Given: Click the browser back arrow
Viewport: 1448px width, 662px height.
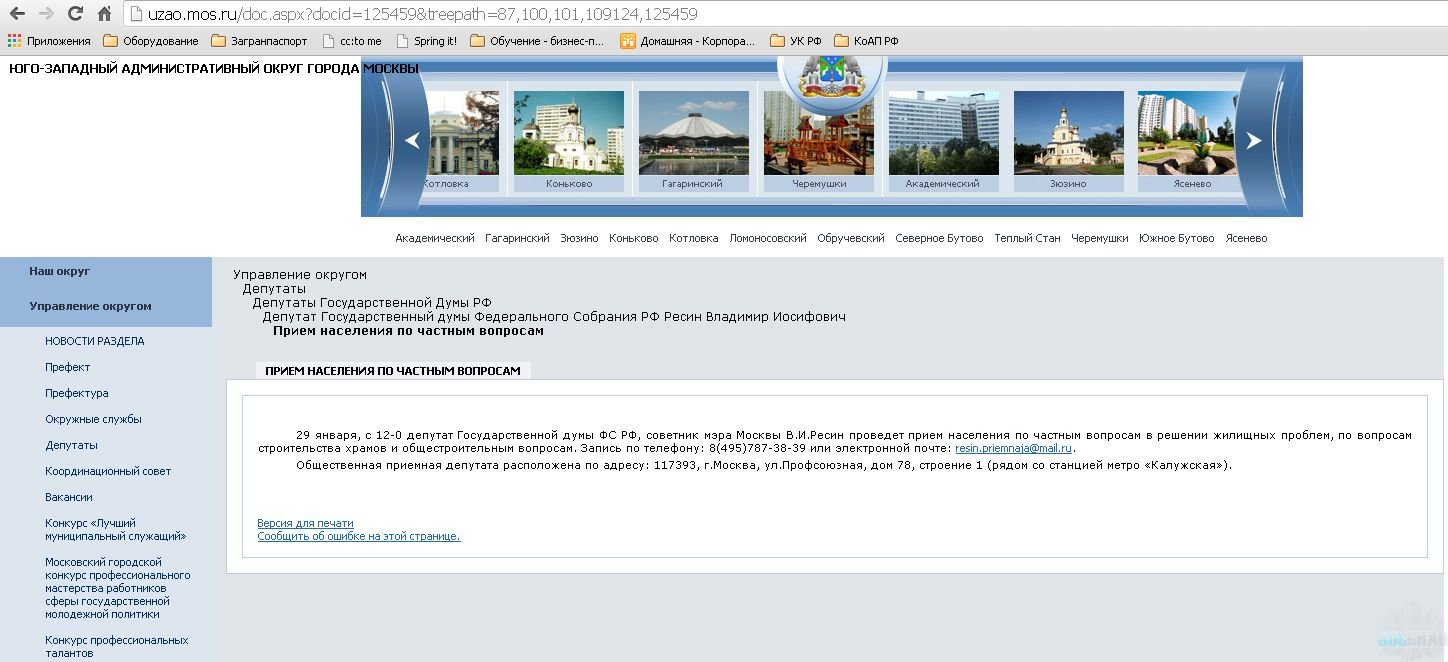Looking at the screenshot, I should point(17,14).
